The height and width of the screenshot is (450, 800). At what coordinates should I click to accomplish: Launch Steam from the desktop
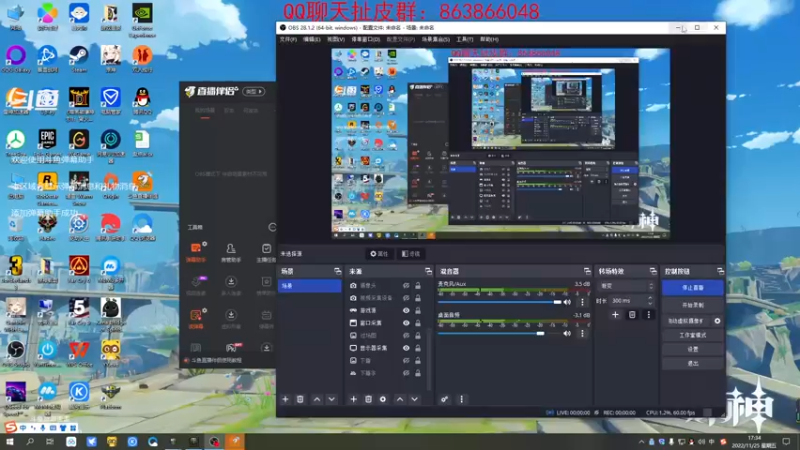[x=79, y=58]
